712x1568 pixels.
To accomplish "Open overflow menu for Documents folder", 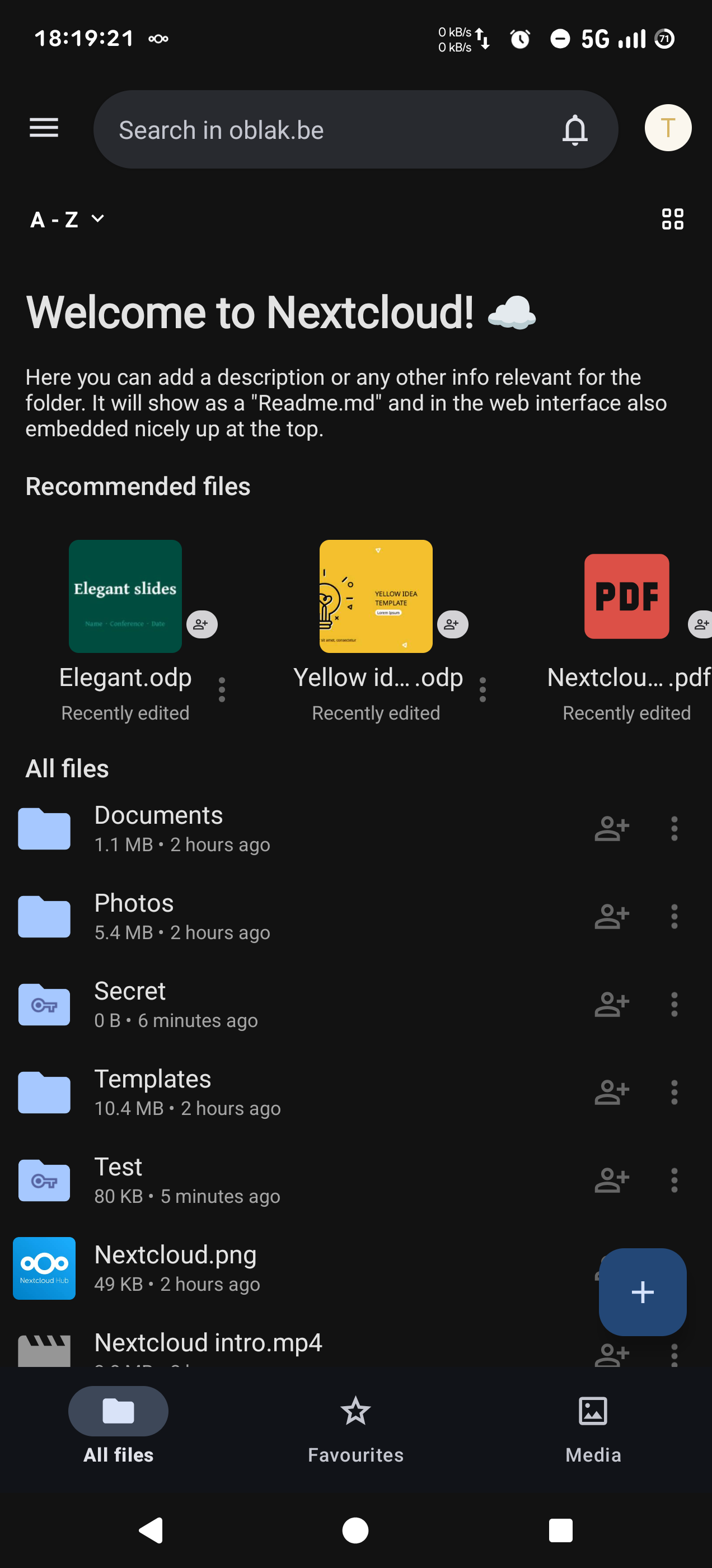I will coord(674,828).
